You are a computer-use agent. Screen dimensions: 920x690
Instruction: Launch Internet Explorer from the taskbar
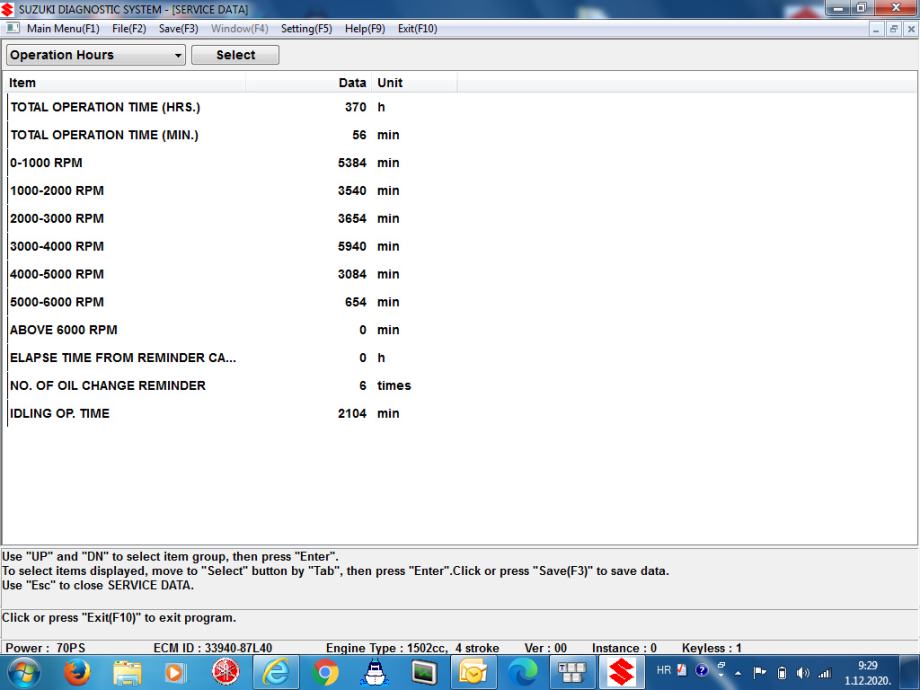(x=276, y=672)
